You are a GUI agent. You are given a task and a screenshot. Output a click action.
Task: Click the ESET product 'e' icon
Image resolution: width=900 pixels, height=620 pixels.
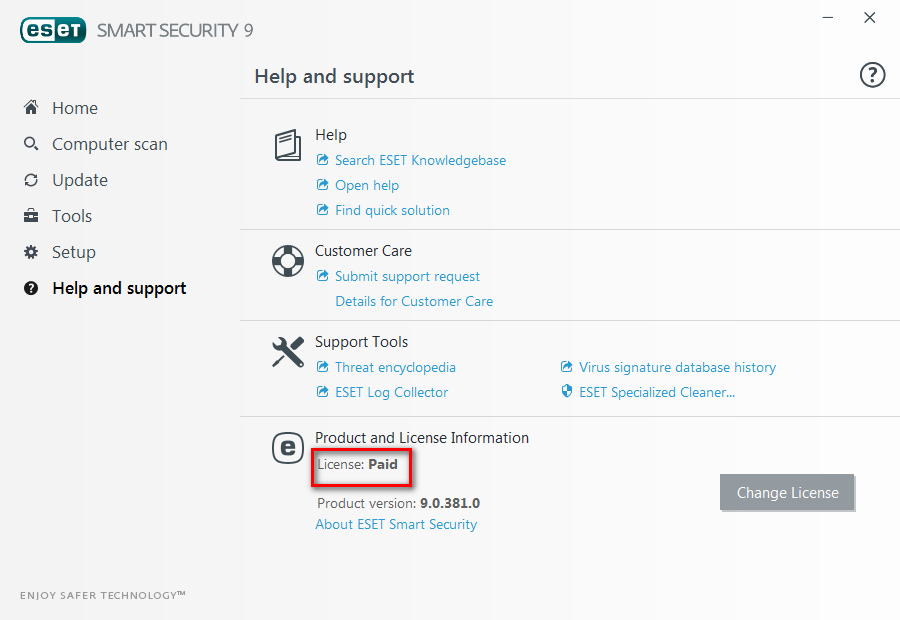point(288,448)
